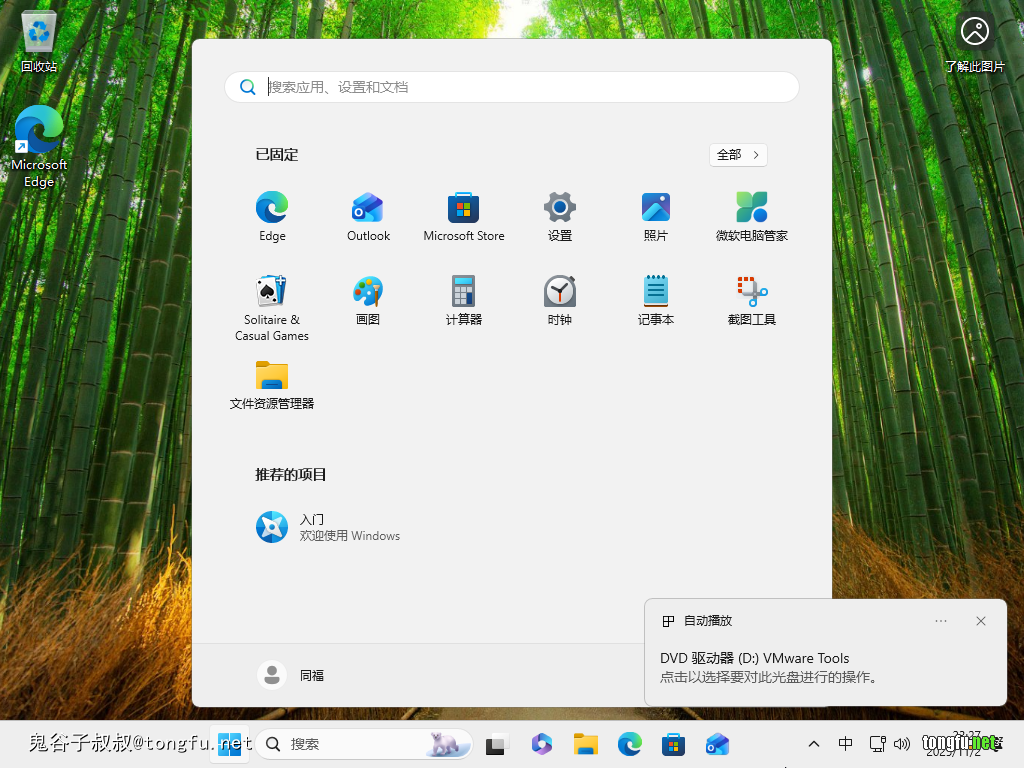Open the 同福 user account menu
This screenshot has height=768, width=1024.
click(291, 675)
